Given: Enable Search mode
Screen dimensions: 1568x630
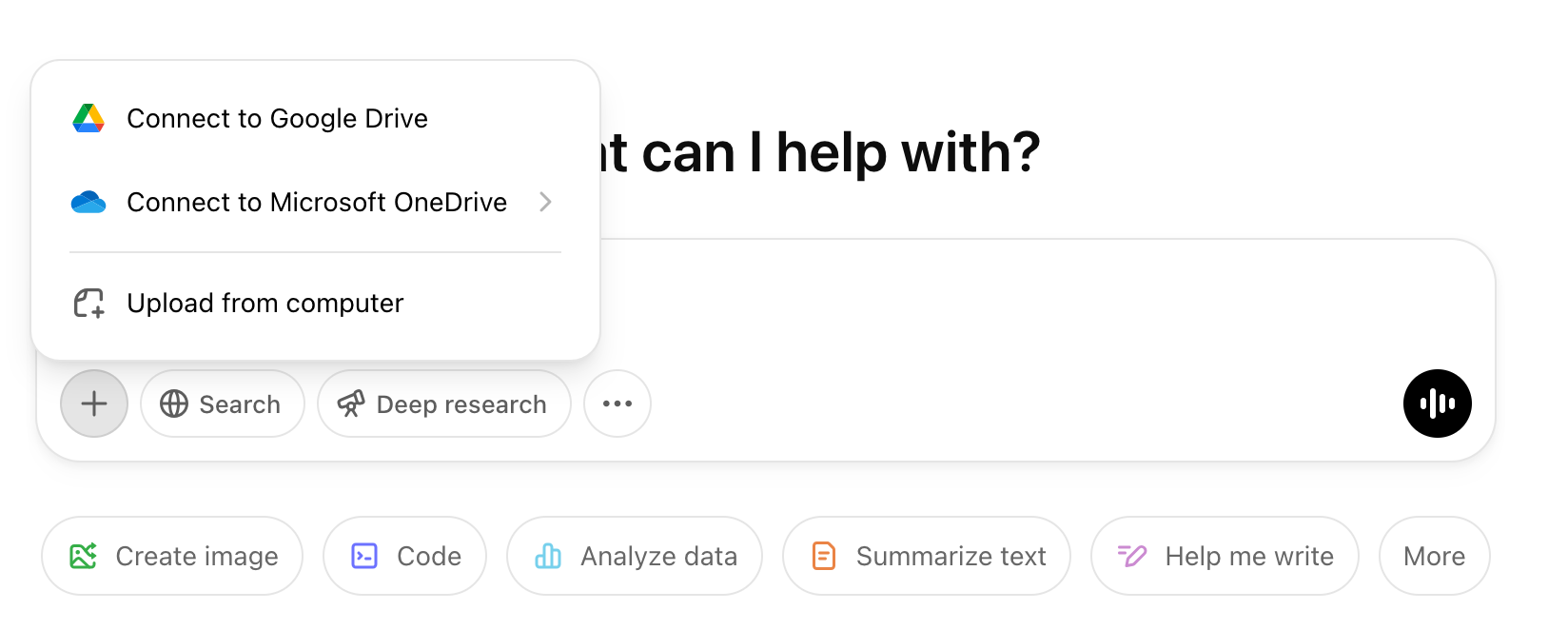Looking at the screenshot, I should tap(222, 404).
